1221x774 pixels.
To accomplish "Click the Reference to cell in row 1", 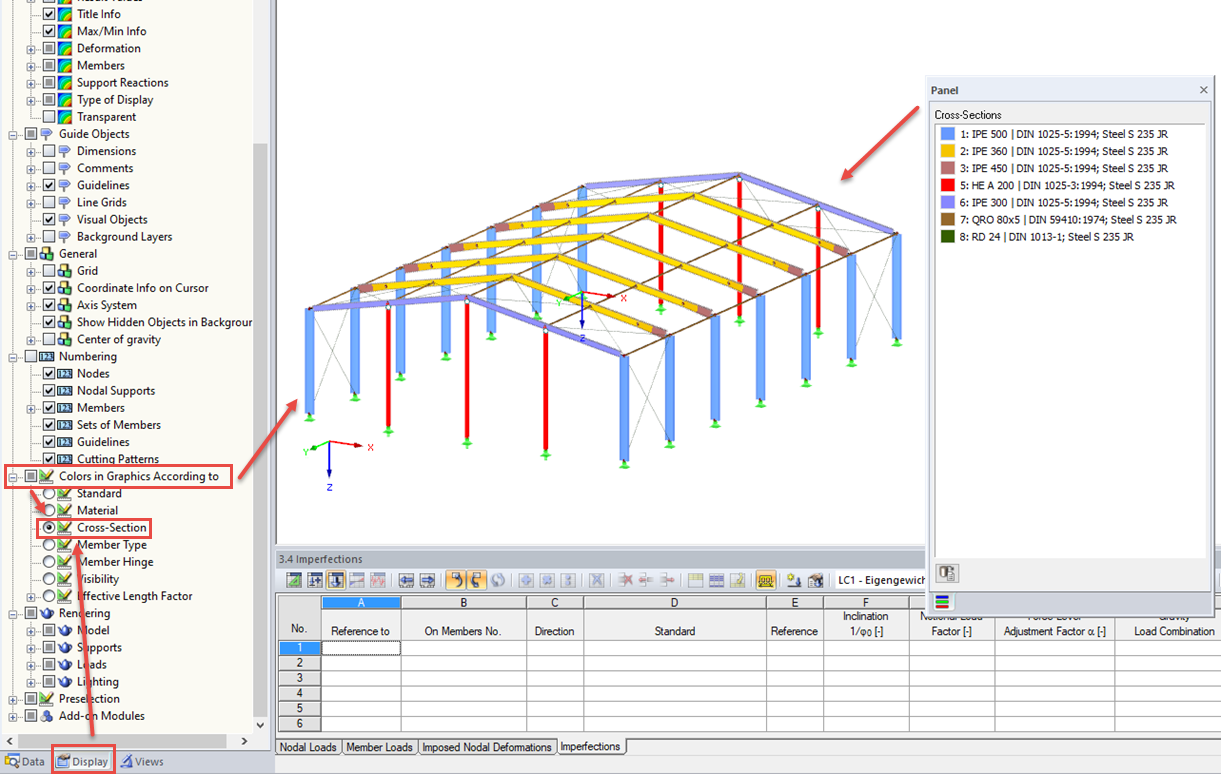I will 361,647.
